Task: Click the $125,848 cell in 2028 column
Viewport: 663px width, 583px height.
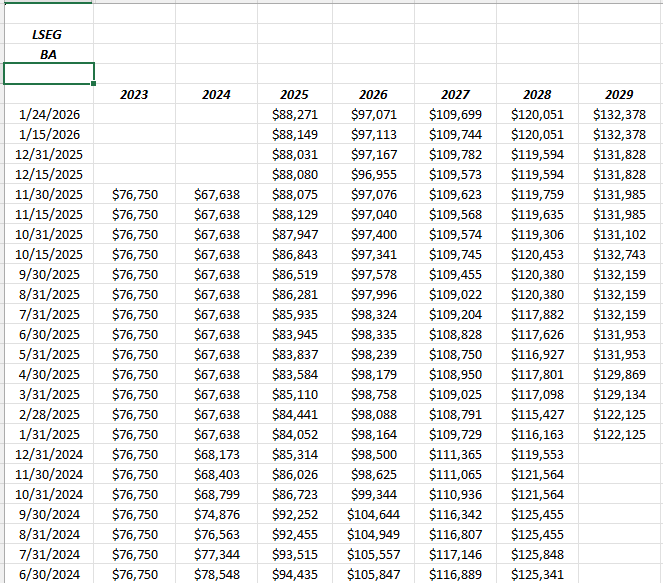Action: pyautogui.click(x=537, y=555)
